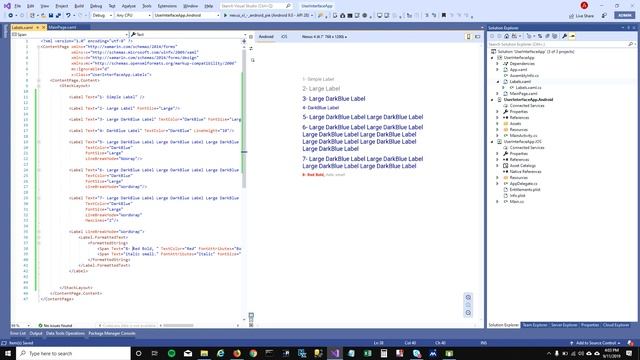The width and height of the screenshot is (640, 360).
Task: Open the Solution Explorer Home icon
Action: [x=507, y=36]
